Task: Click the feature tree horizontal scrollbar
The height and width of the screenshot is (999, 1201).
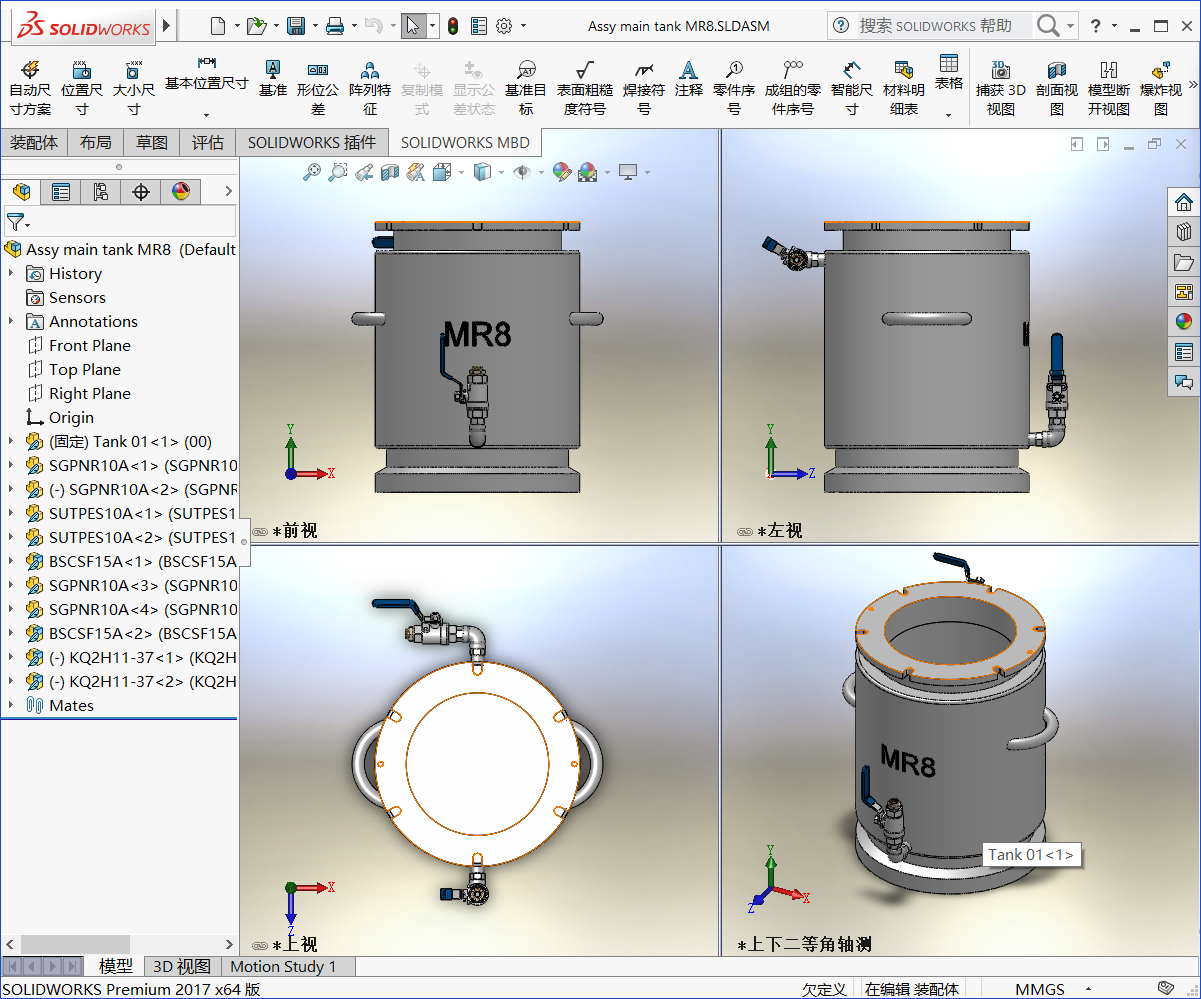Action: [x=76, y=944]
